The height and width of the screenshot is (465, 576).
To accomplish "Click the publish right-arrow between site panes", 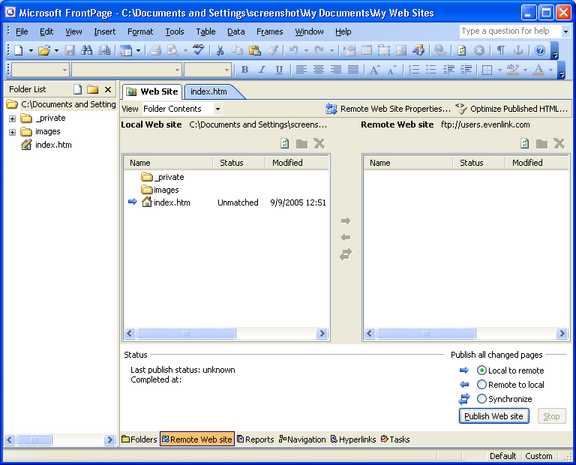I will (345, 221).
